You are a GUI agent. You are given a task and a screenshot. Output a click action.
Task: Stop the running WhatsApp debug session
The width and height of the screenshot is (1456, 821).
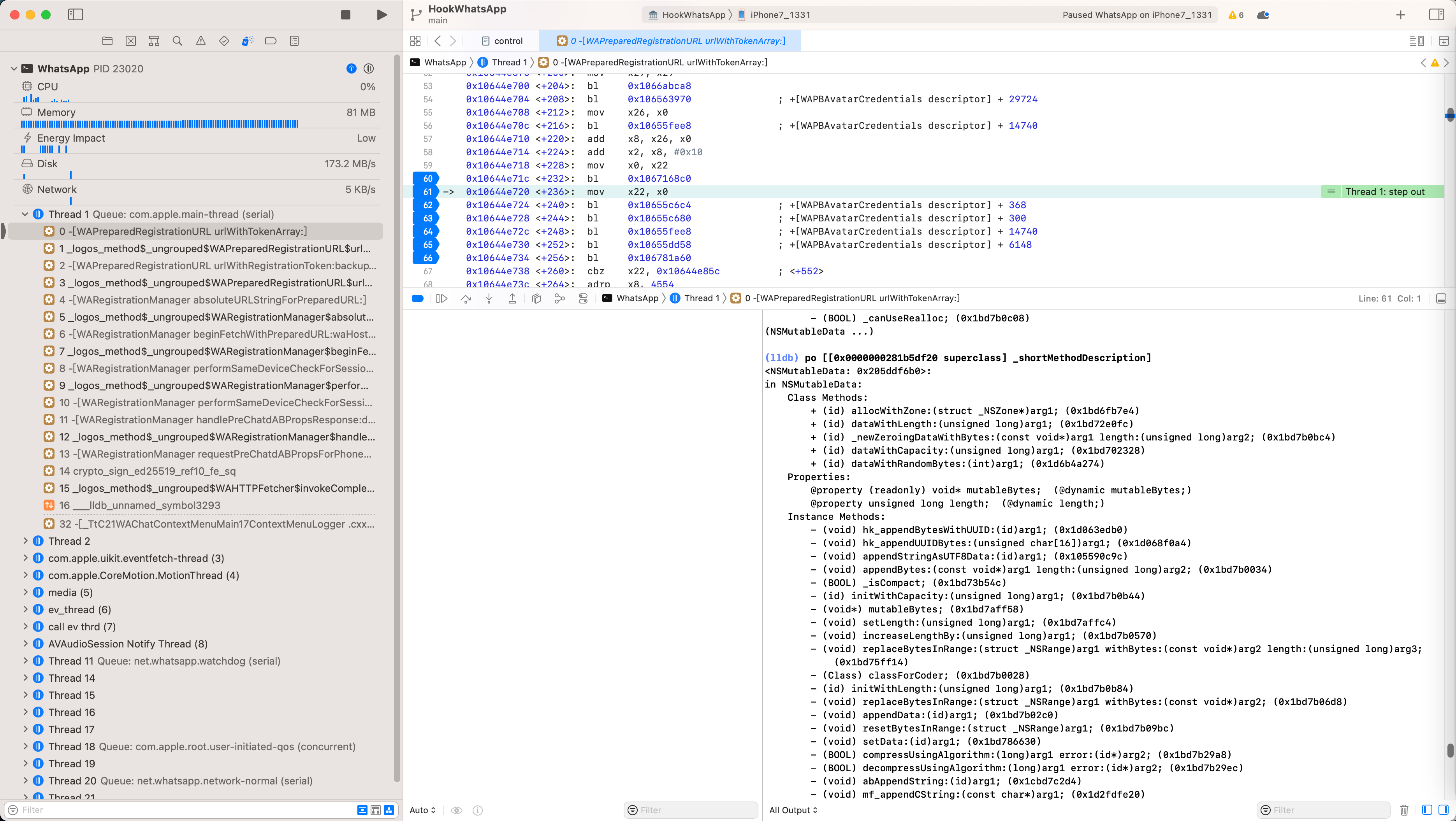[x=345, y=15]
